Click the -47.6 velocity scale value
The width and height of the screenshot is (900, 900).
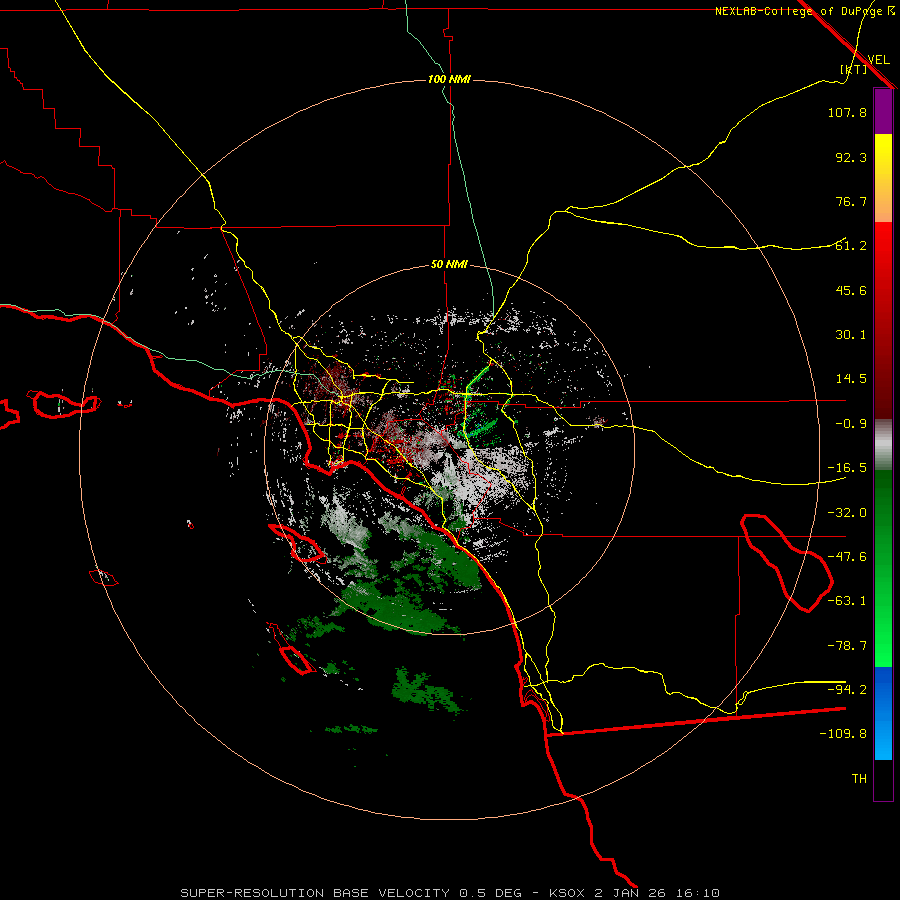click(847, 557)
